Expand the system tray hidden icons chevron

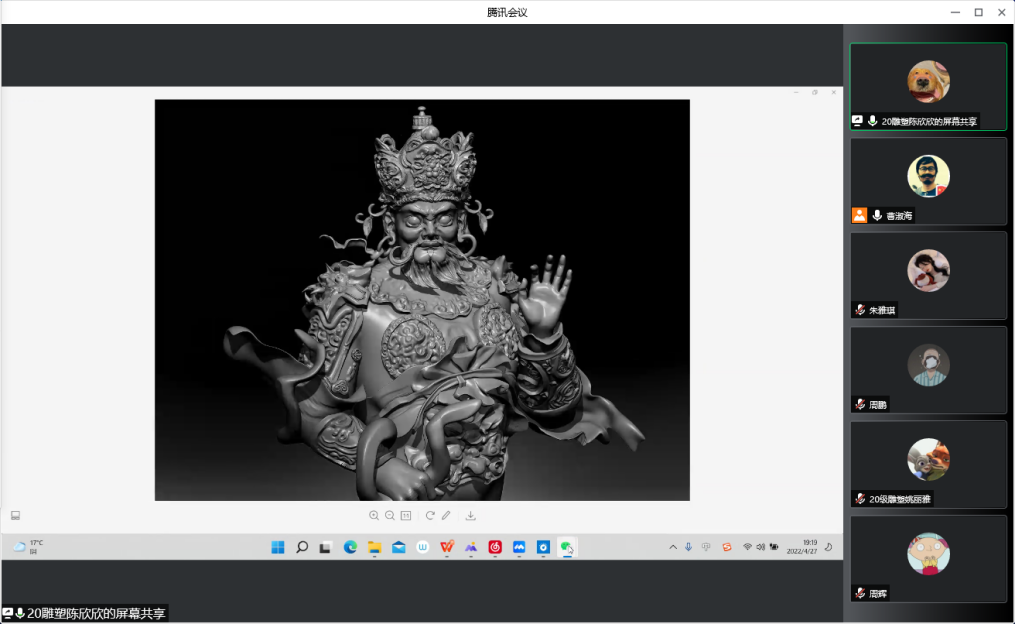[x=673, y=547]
